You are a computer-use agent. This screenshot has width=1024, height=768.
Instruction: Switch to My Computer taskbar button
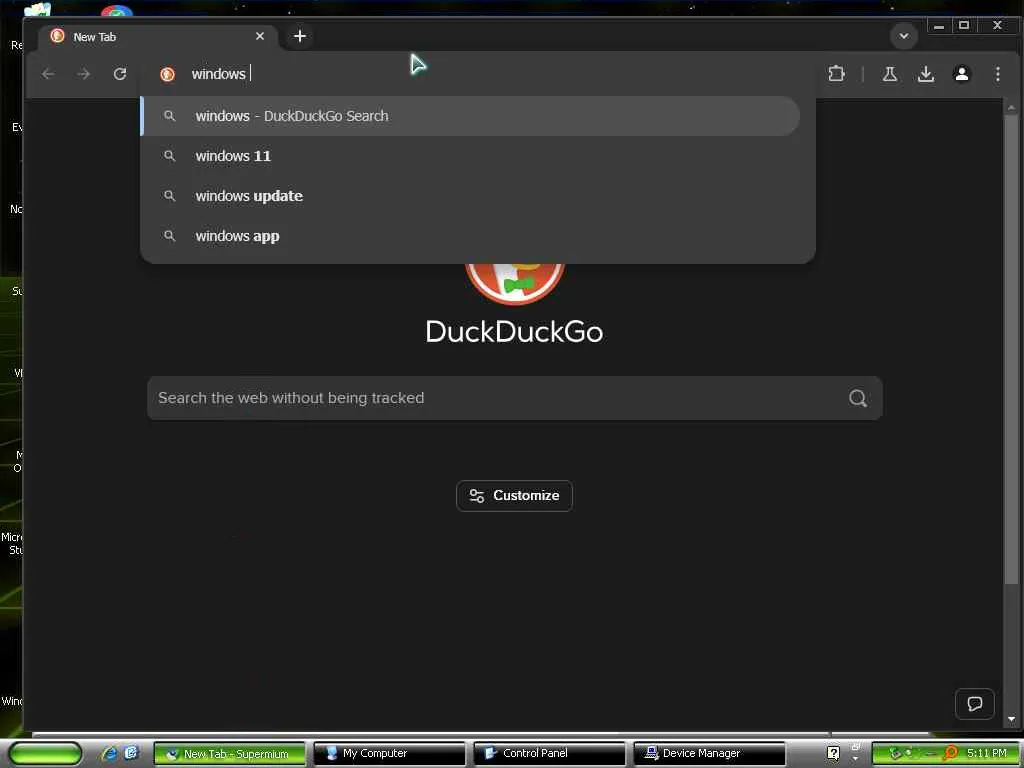tap(389, 753)
